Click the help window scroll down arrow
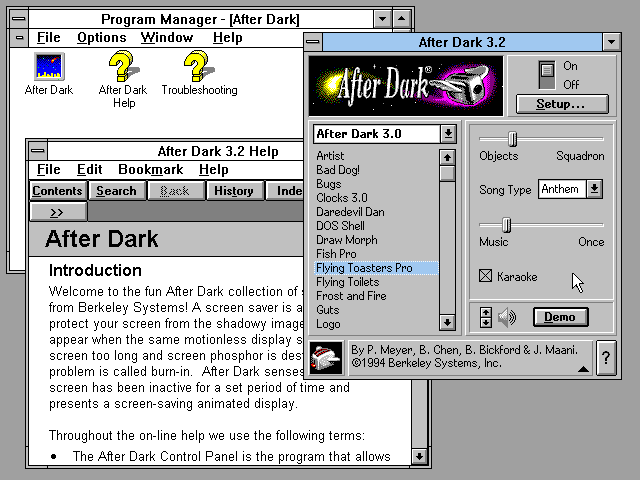The image size is (640, 480). tap(419, 456)
